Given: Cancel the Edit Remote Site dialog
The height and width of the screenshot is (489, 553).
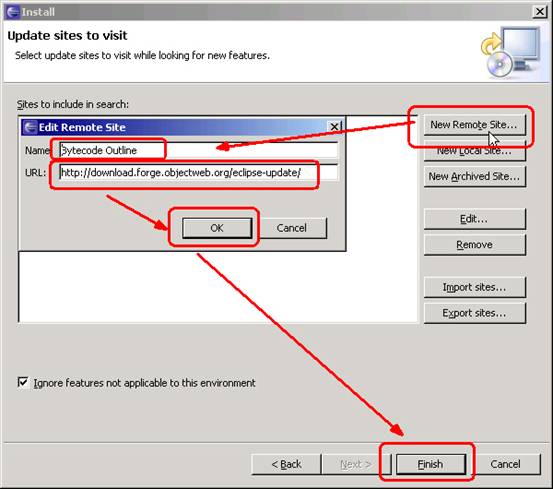Looking at the screenshot, I should coord(291,228).
